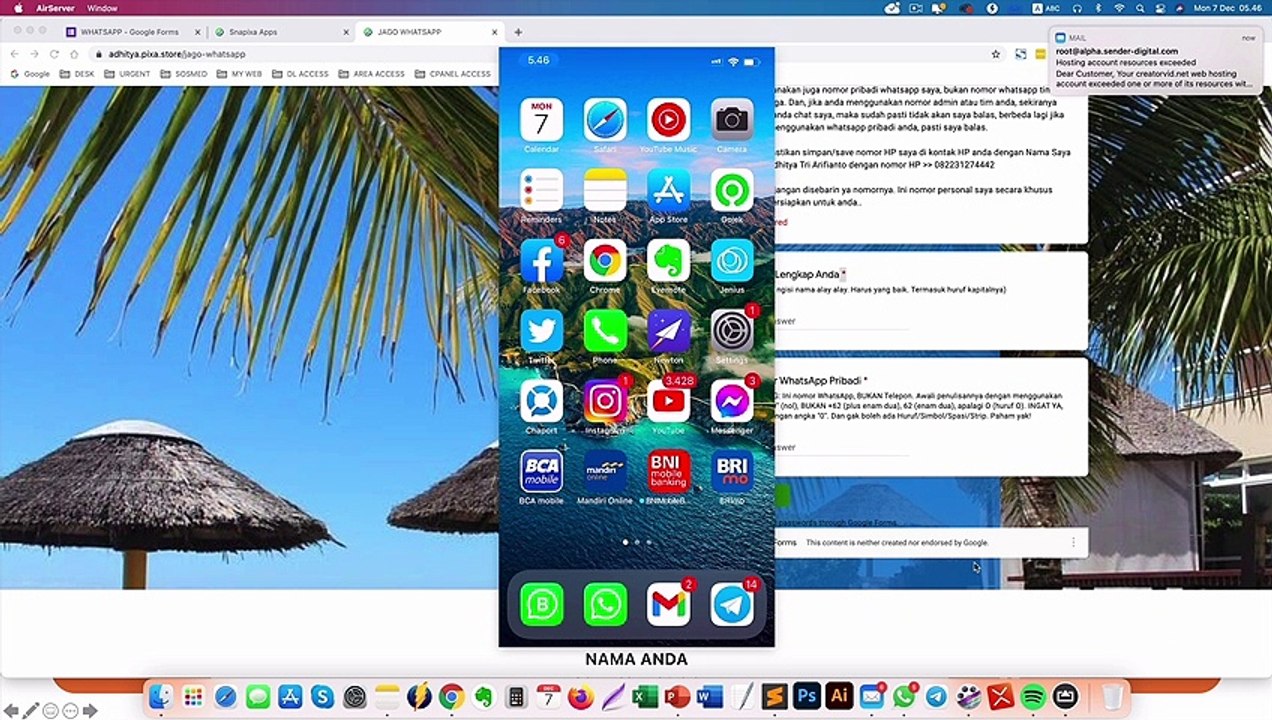Open Spotify from the Mac dock

click(x=1033, y=697)
